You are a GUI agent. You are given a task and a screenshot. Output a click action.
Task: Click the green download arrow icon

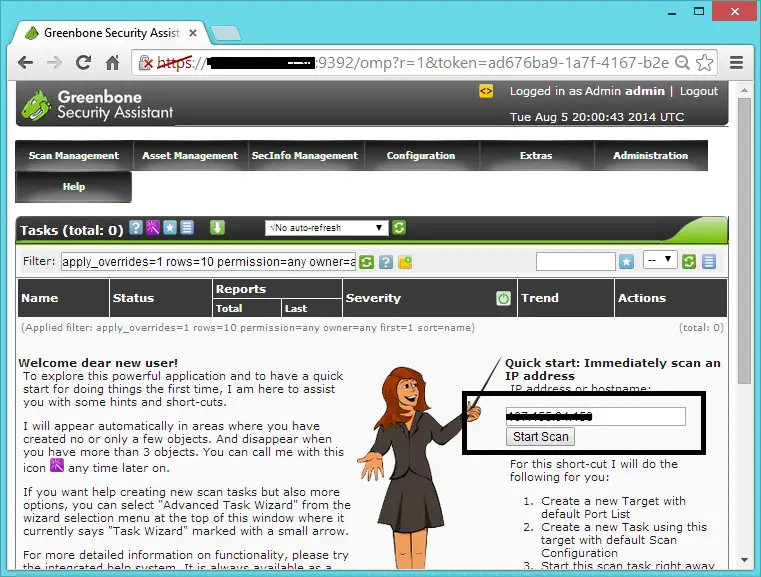217,227
